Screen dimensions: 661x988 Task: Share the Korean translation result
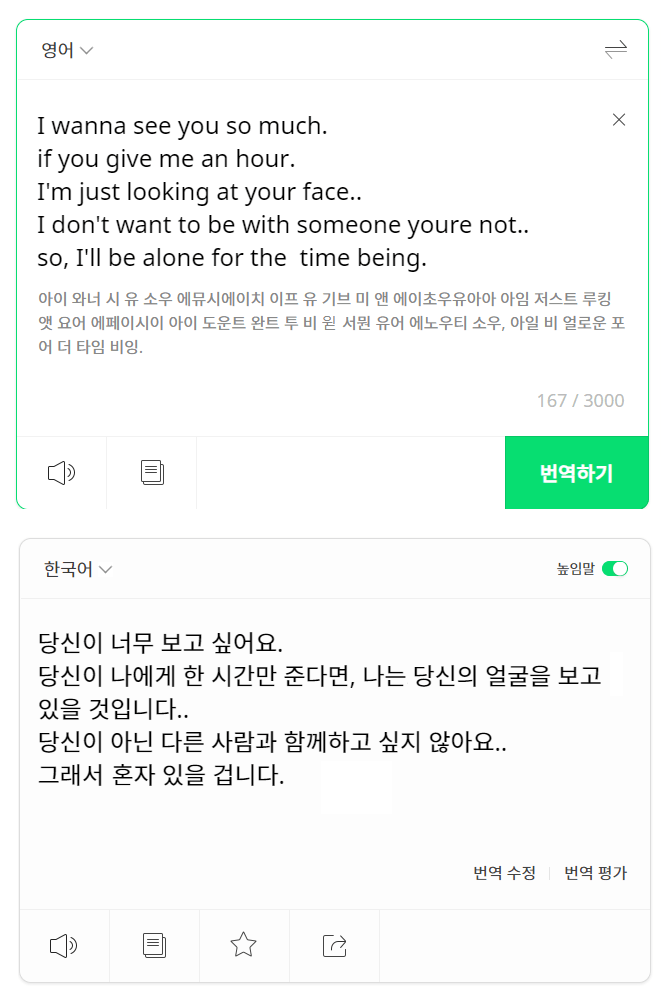pyautogui.click(x=334, y=945)
